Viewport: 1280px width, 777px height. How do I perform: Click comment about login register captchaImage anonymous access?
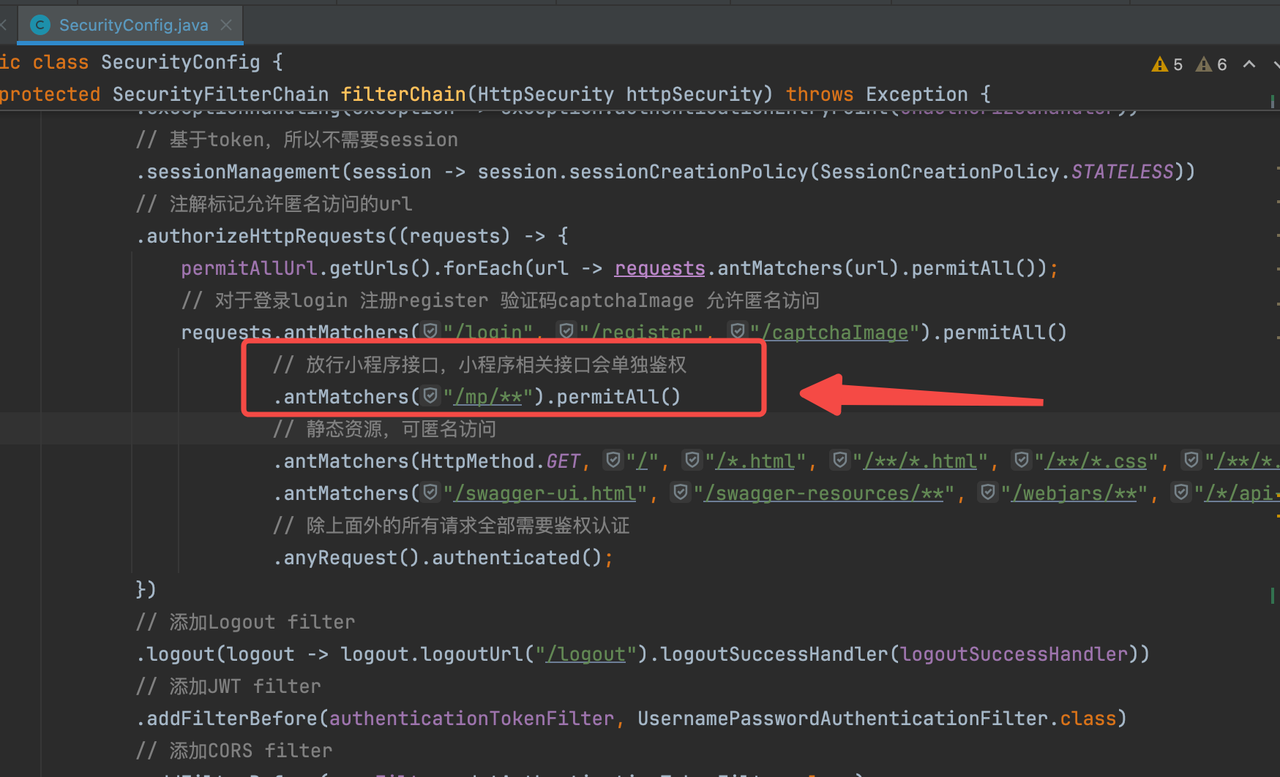500,300
